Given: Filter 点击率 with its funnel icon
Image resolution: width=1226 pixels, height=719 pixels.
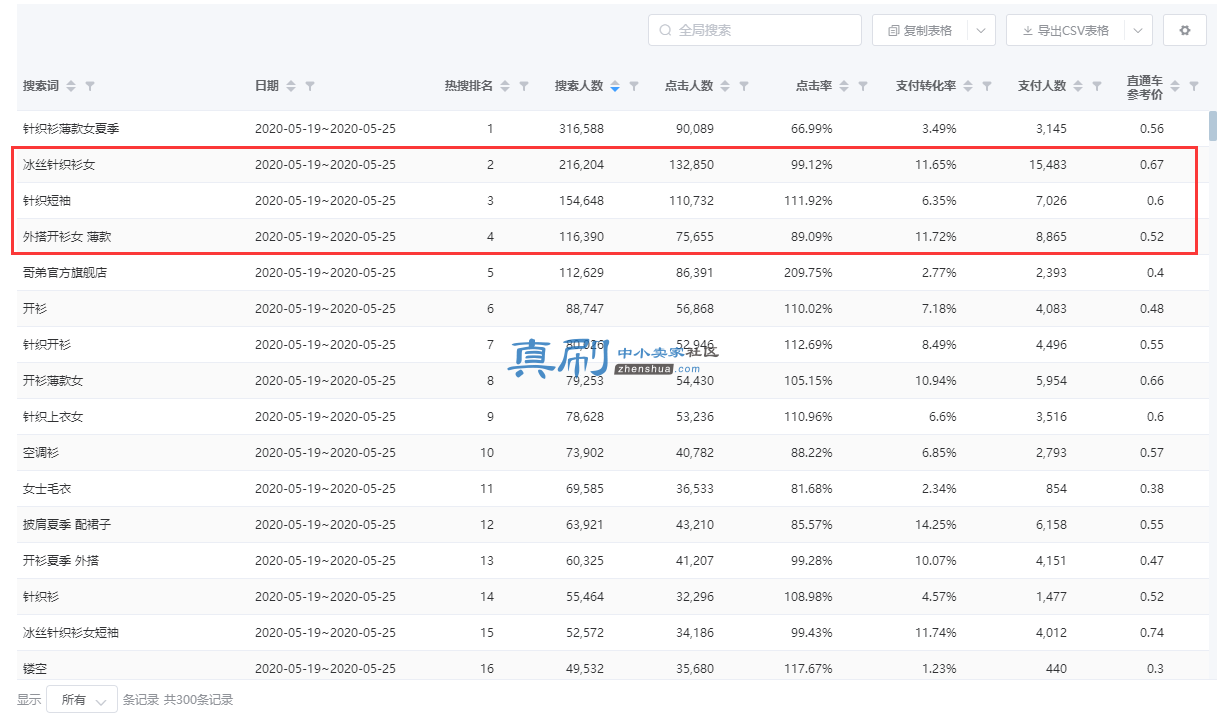Looking at the screenshot, I should tap(863, 86).
